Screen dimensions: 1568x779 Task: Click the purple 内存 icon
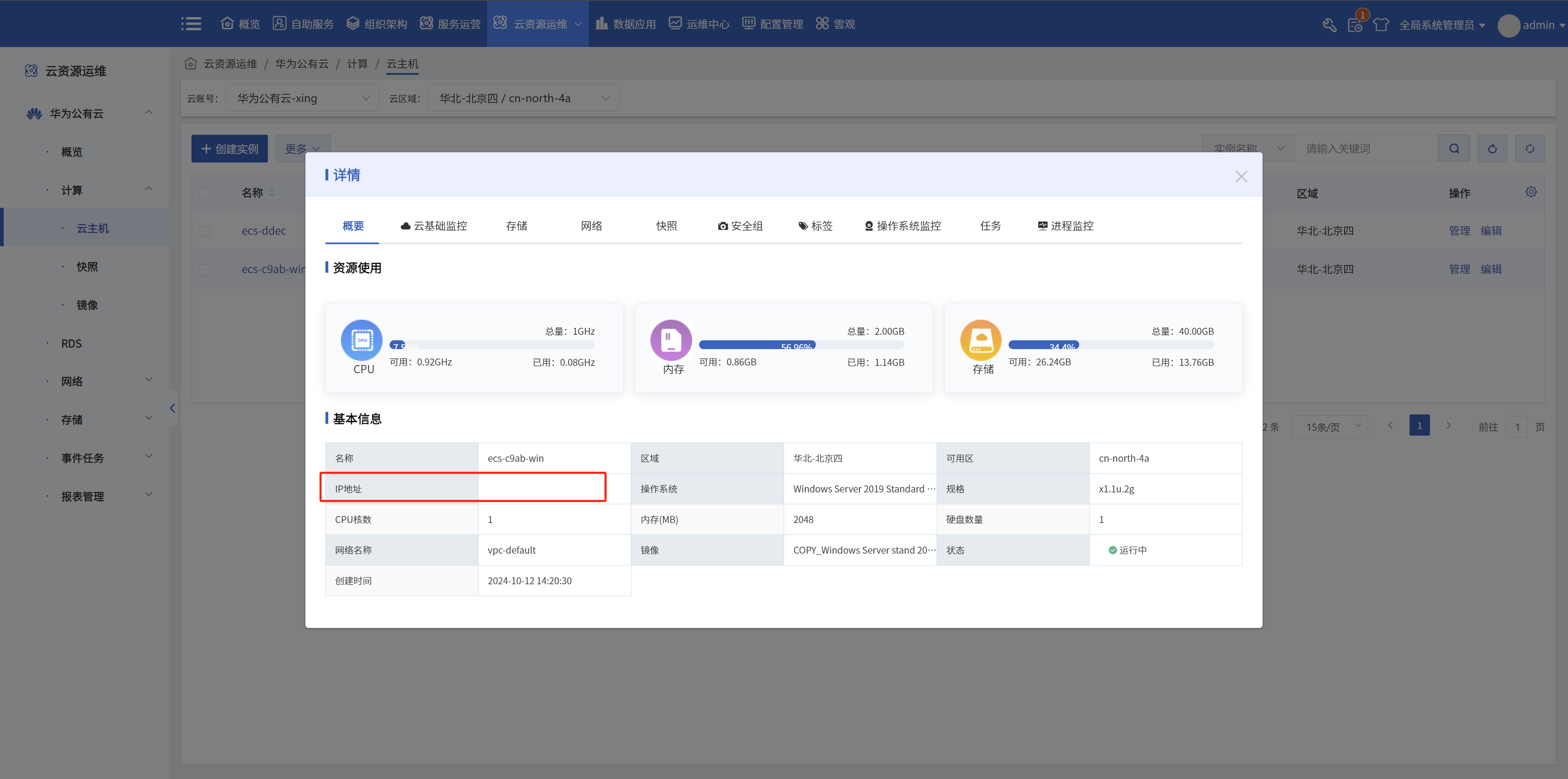coord(671,340)
